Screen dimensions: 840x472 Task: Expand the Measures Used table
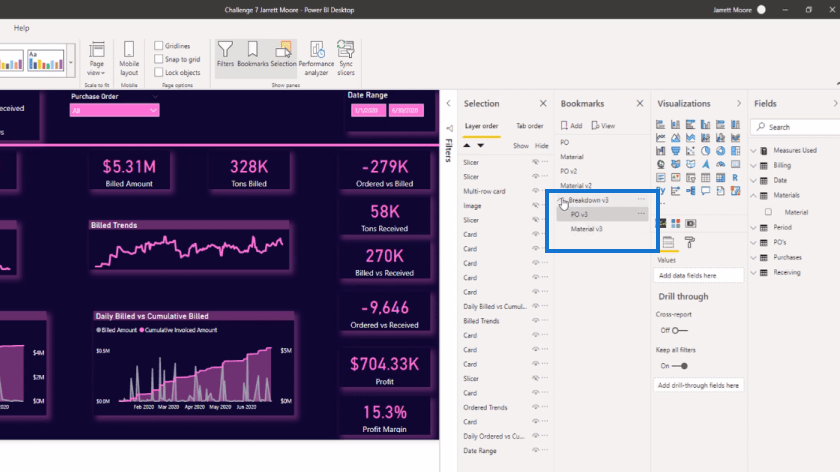tap(754, 151)
